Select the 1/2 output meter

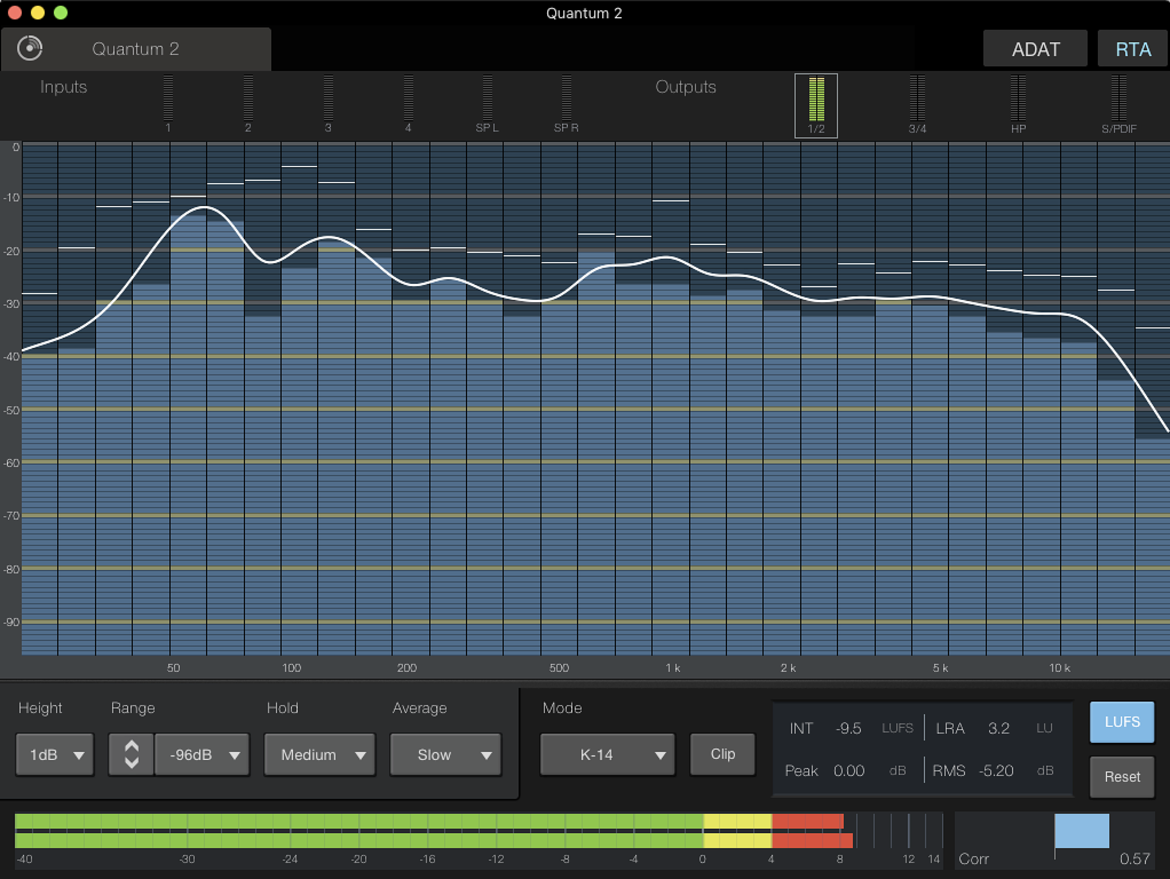[816, 105]
